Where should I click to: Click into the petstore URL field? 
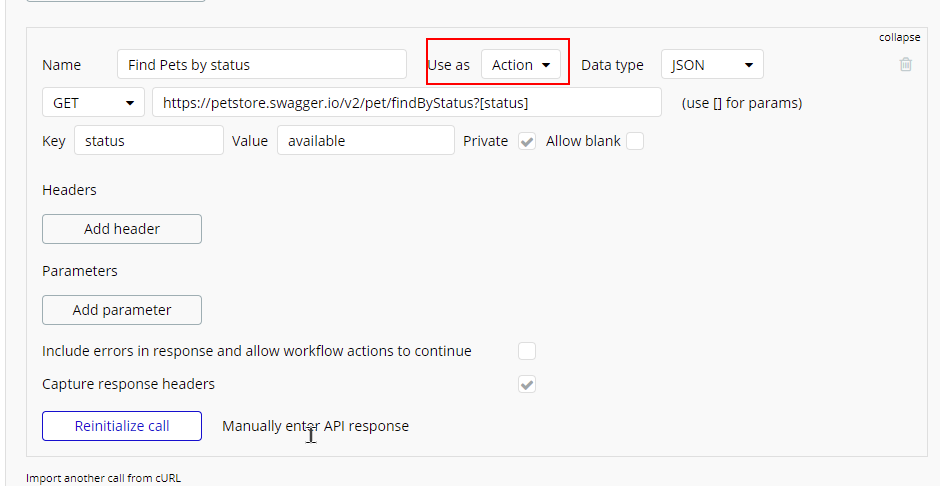[407, 102]
